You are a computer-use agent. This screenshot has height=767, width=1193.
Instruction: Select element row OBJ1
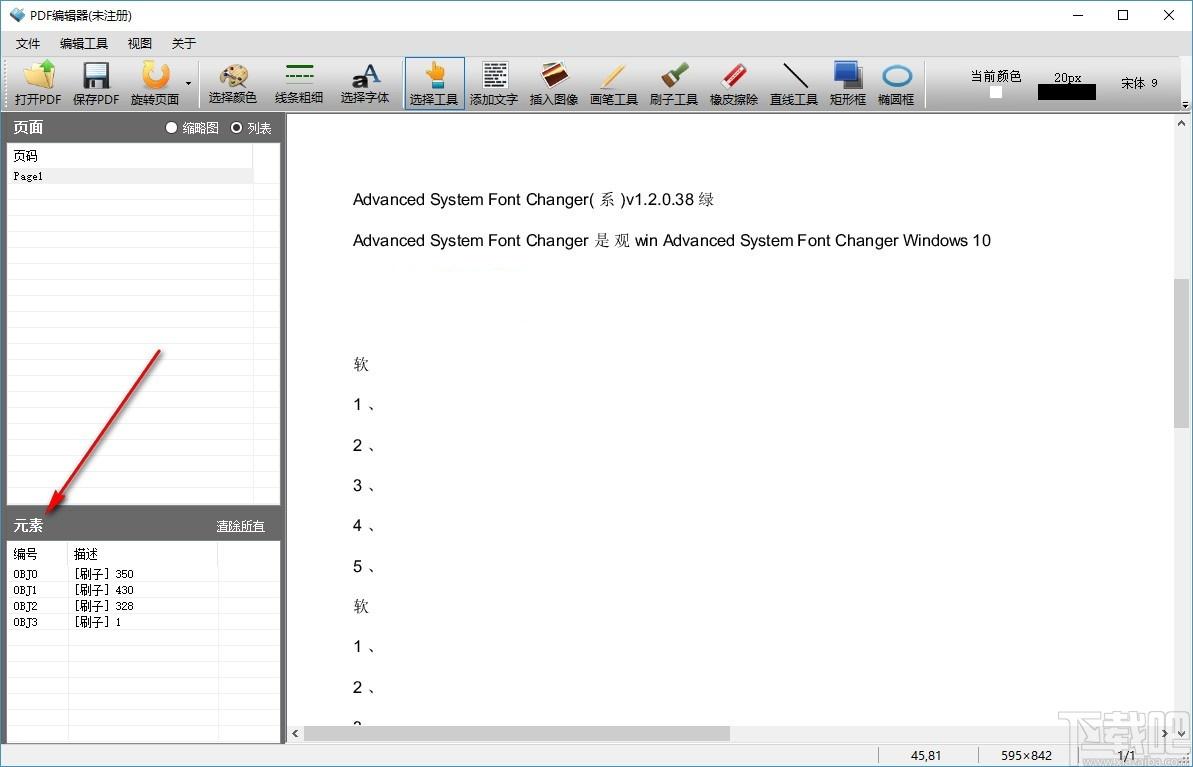click(144, 590)
